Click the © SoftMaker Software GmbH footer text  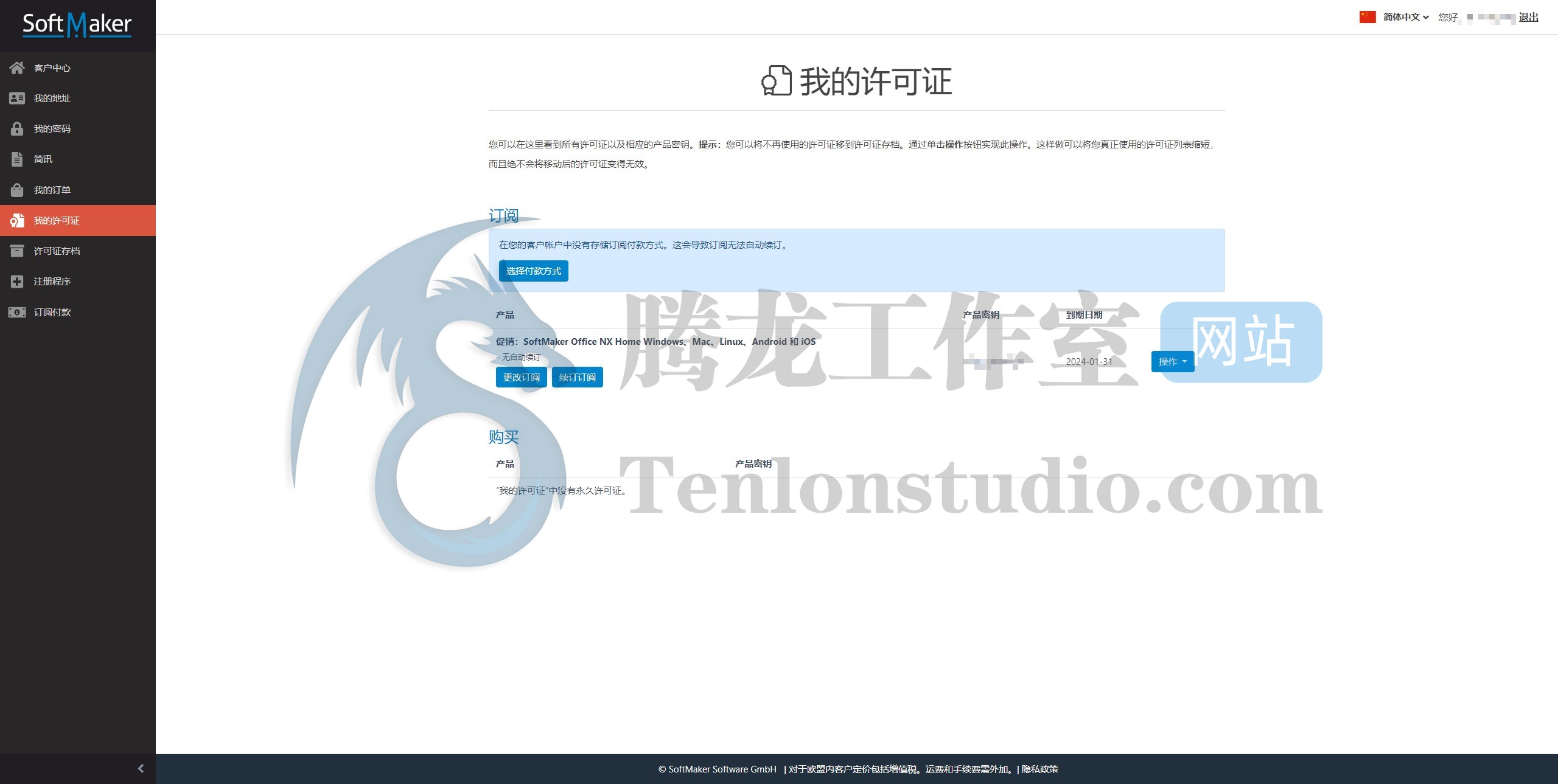[718, 769]
